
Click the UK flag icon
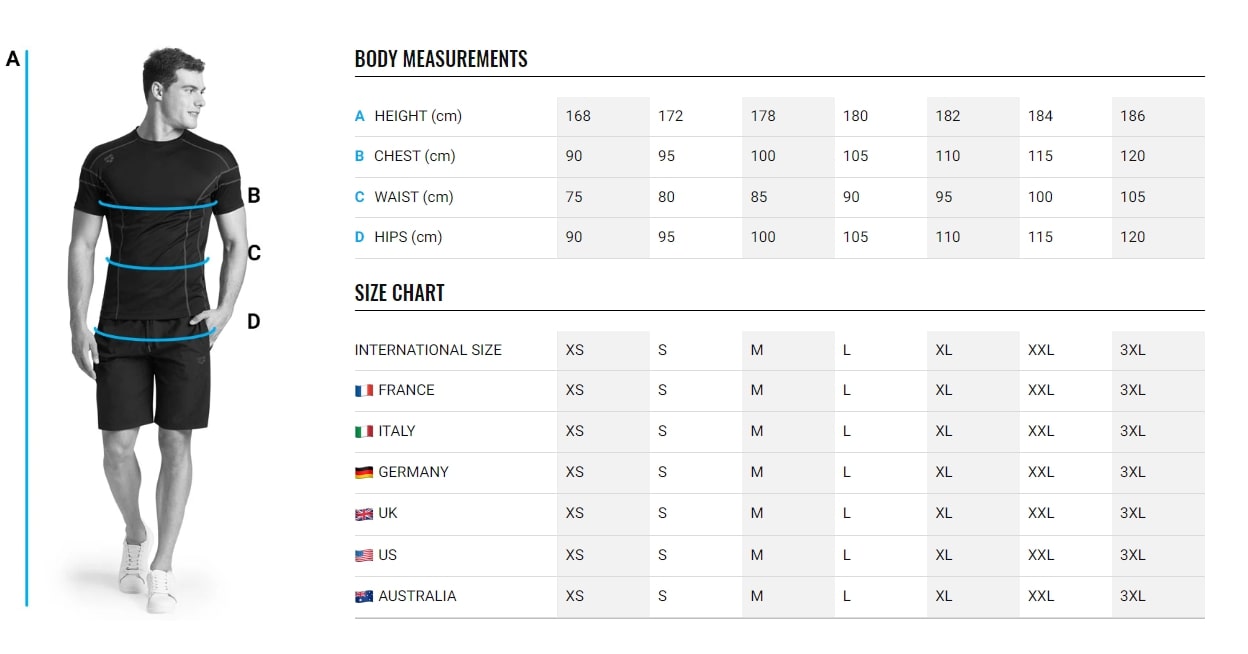pos(364,514)
